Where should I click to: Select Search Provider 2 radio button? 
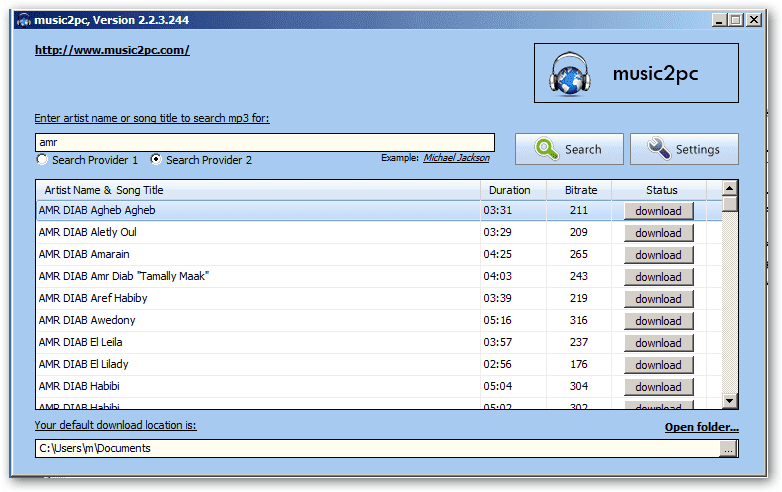pos(156,160)
